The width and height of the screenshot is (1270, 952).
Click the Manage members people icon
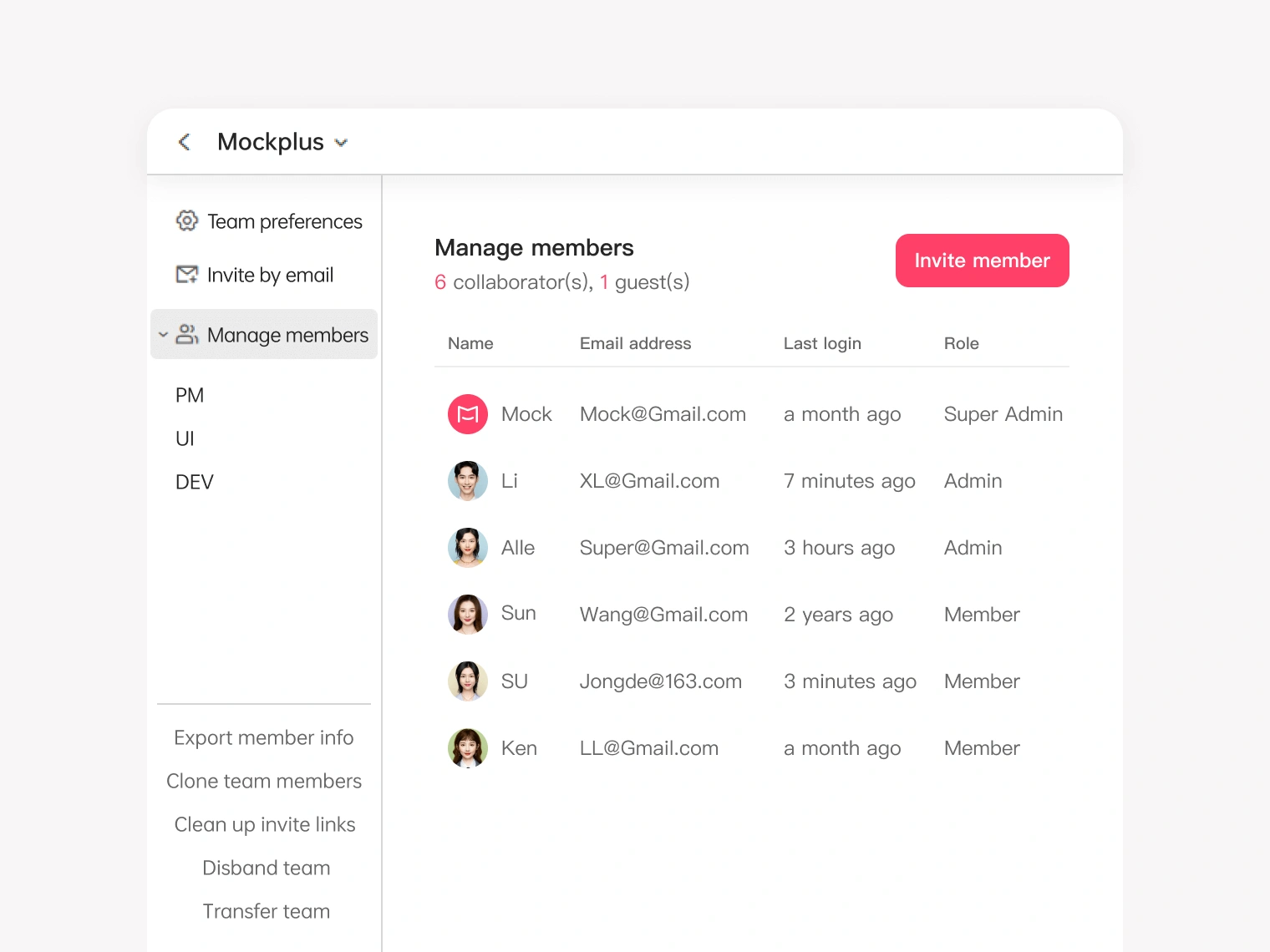coord(187,335)
